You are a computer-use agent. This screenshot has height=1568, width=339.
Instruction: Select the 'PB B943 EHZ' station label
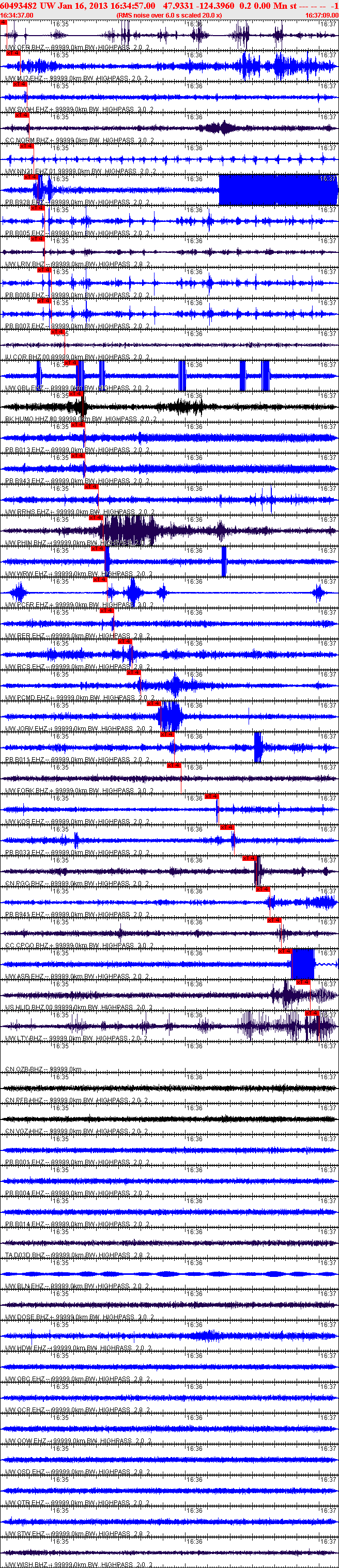[24, 481]
